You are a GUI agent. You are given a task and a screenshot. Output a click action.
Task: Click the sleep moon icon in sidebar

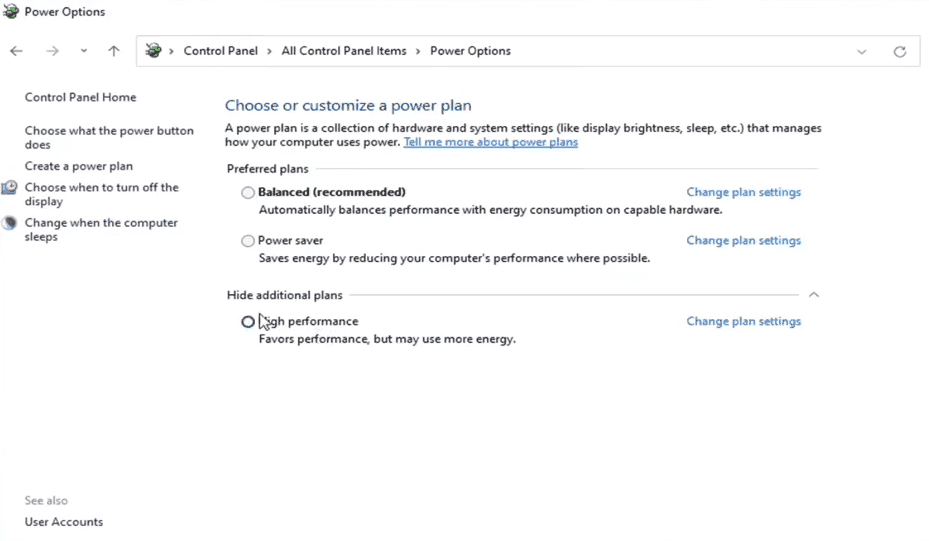9,223
